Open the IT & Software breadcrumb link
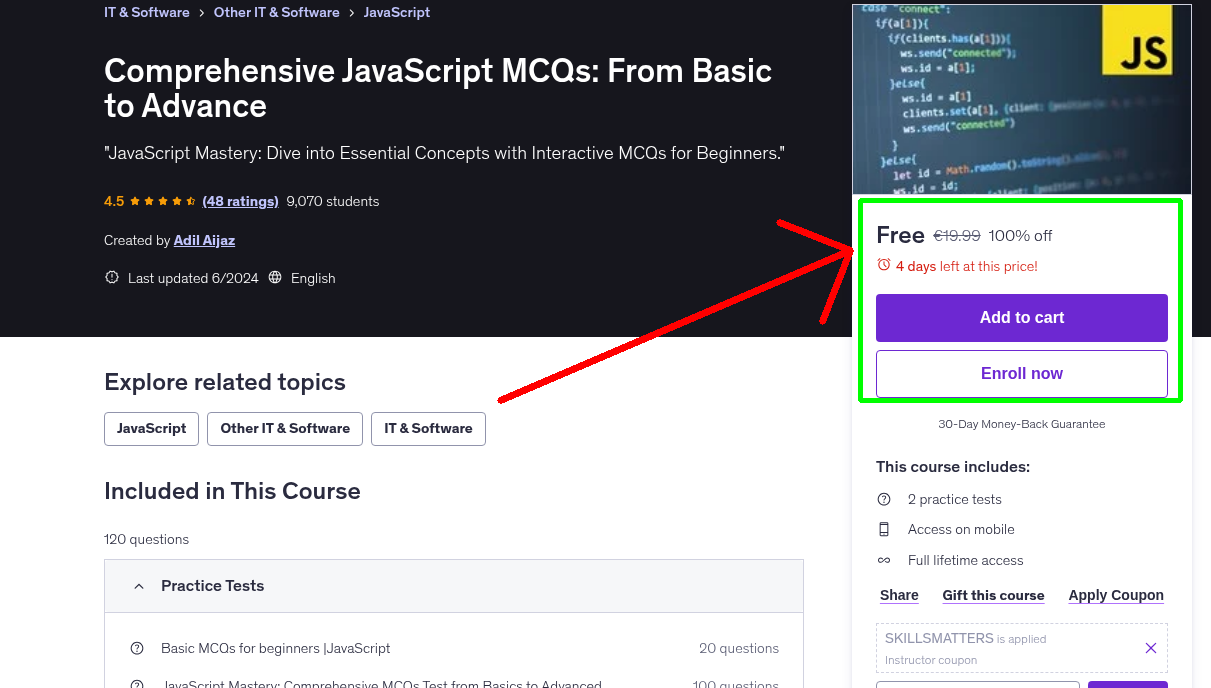The image size is (1211, 688). pos(146,12)
